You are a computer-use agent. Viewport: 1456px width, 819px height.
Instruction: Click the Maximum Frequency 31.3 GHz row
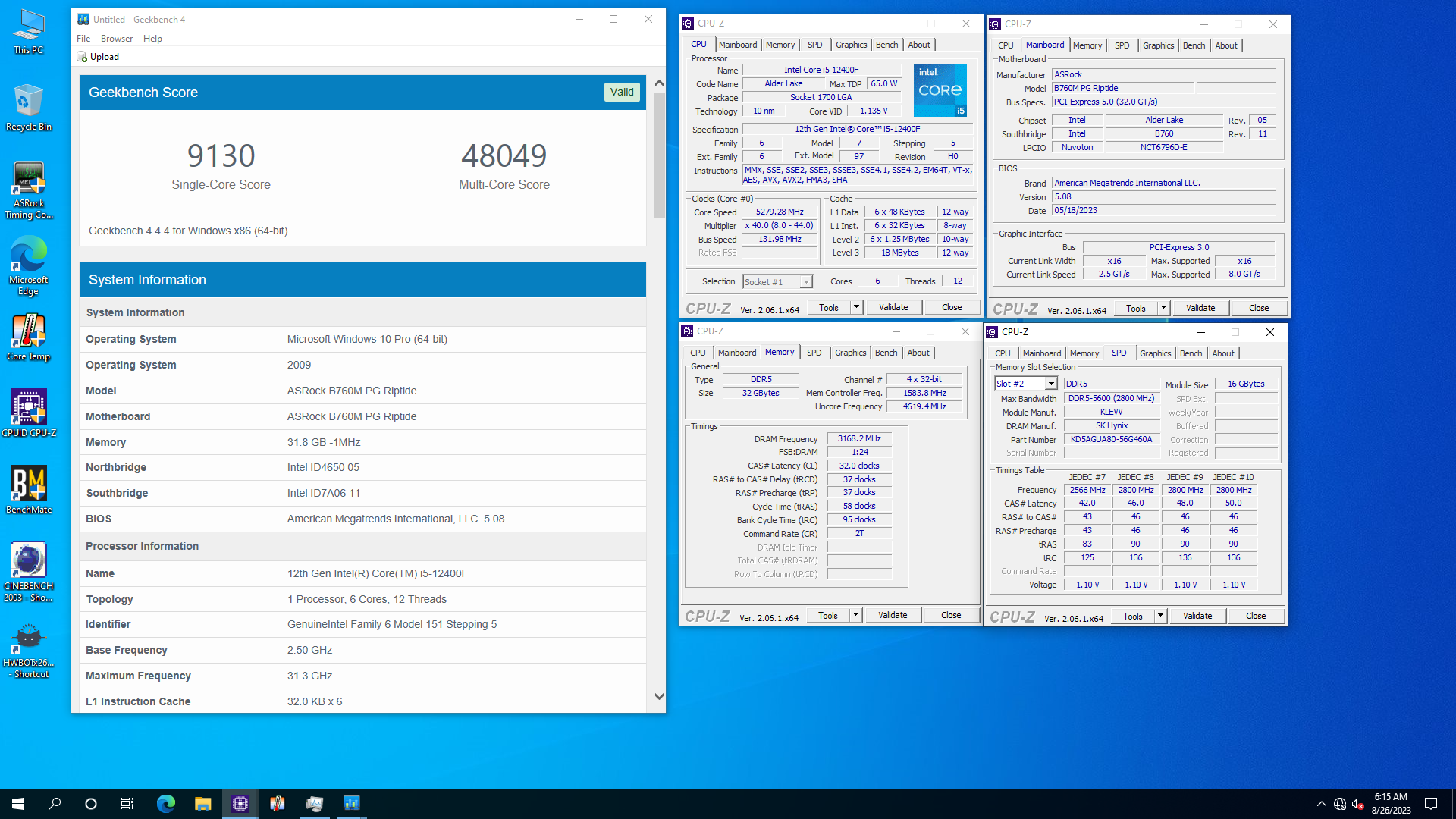[x=362, y=676]
